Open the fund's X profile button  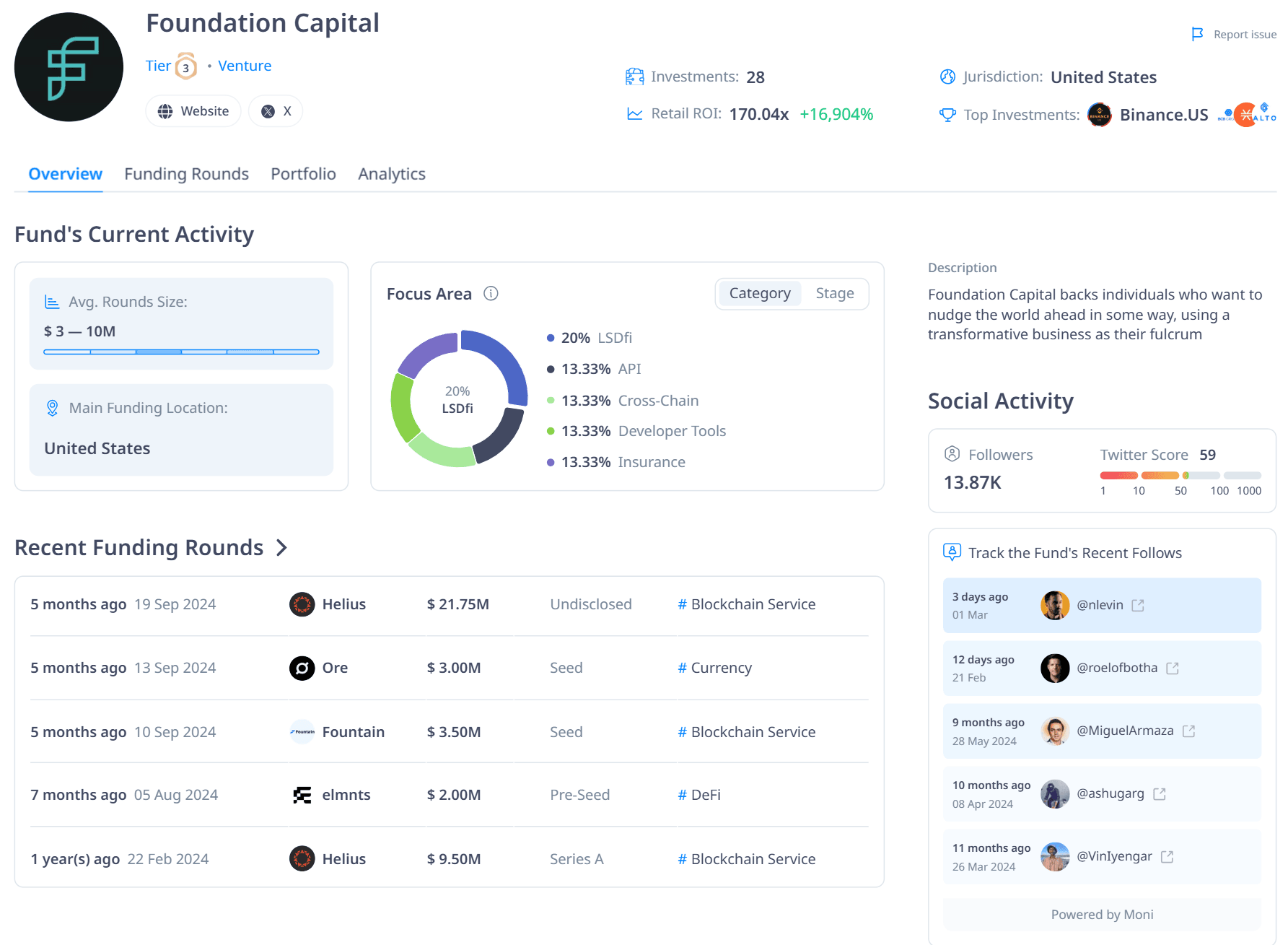[276, 111]
